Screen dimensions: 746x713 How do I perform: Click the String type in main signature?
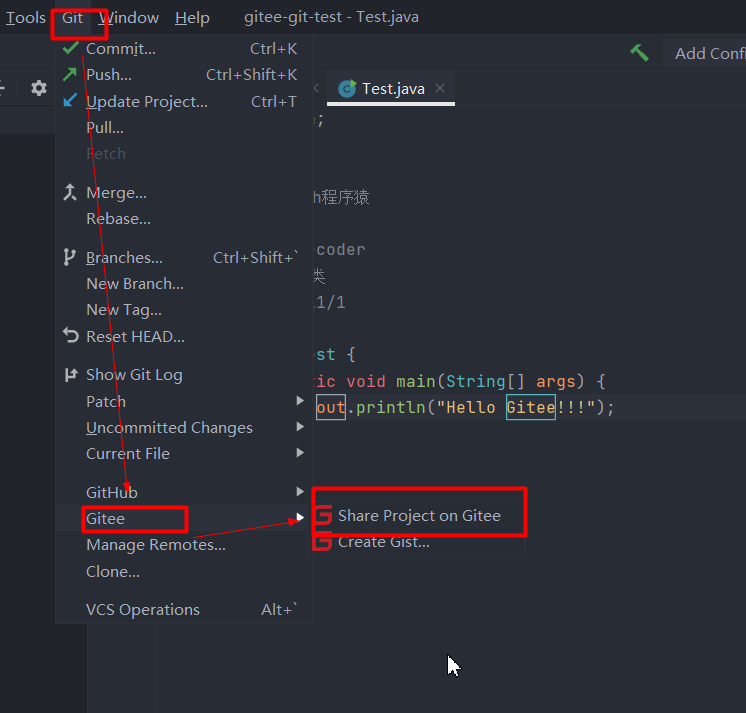pyautogui.click(x=475, y=381)
